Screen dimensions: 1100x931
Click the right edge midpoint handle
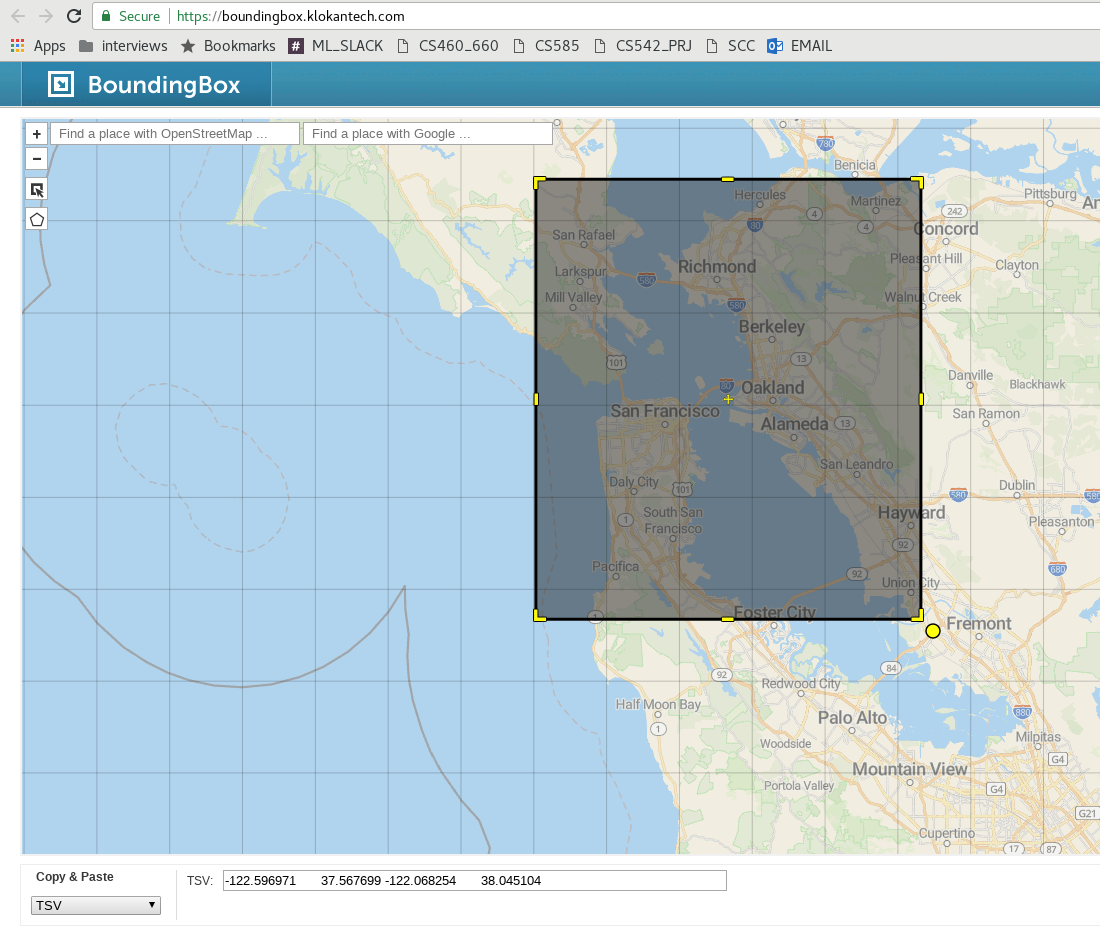point(921,399)
